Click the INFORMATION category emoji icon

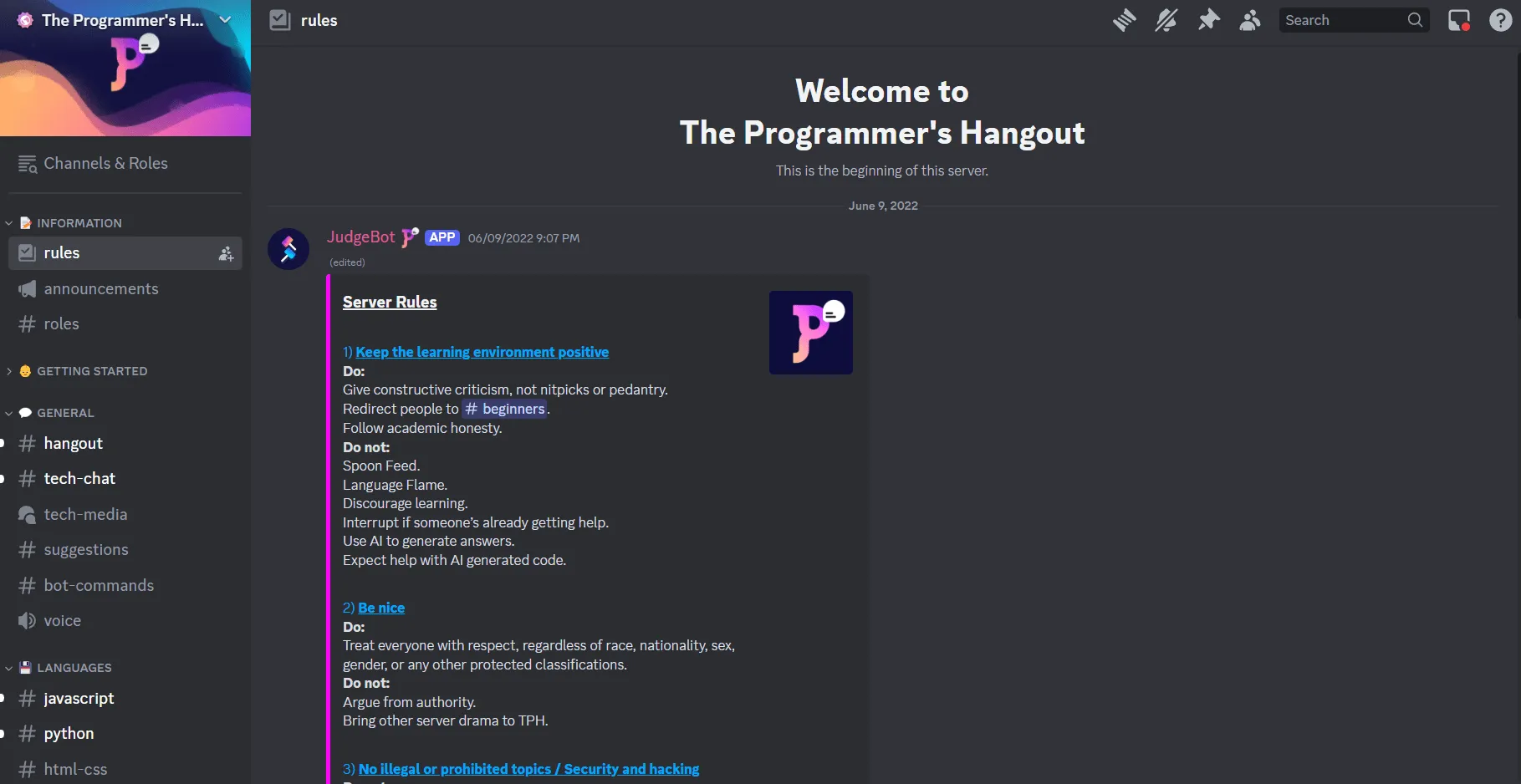(x=25, y=223)
